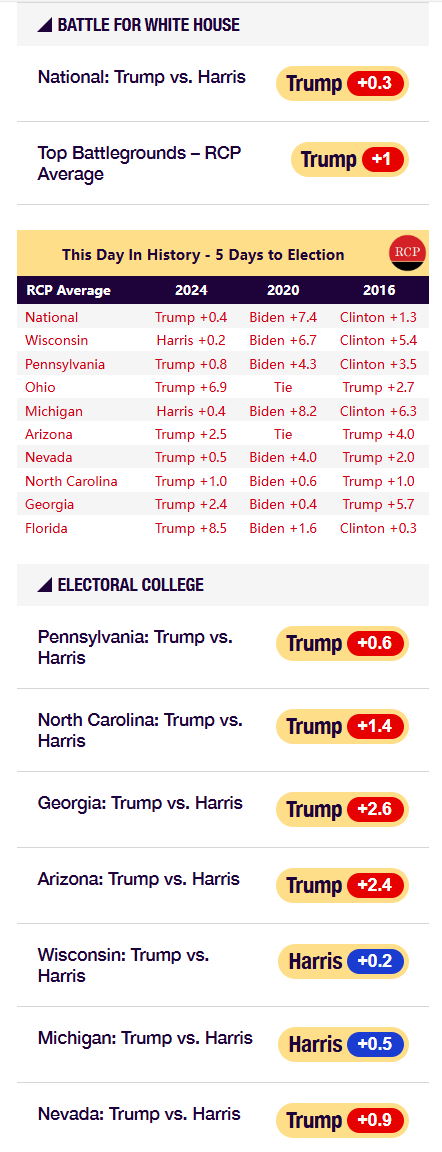The height and width of the screenshot is (1152, 442).
Task: Click Trump +6.9 Ohio 2024 value
Action: (191, 387)
